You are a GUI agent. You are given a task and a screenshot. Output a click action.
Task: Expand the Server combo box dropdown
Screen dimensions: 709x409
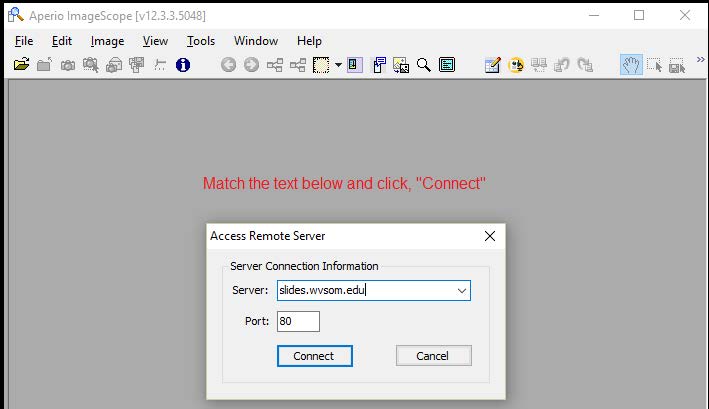[x=462, y=291]
